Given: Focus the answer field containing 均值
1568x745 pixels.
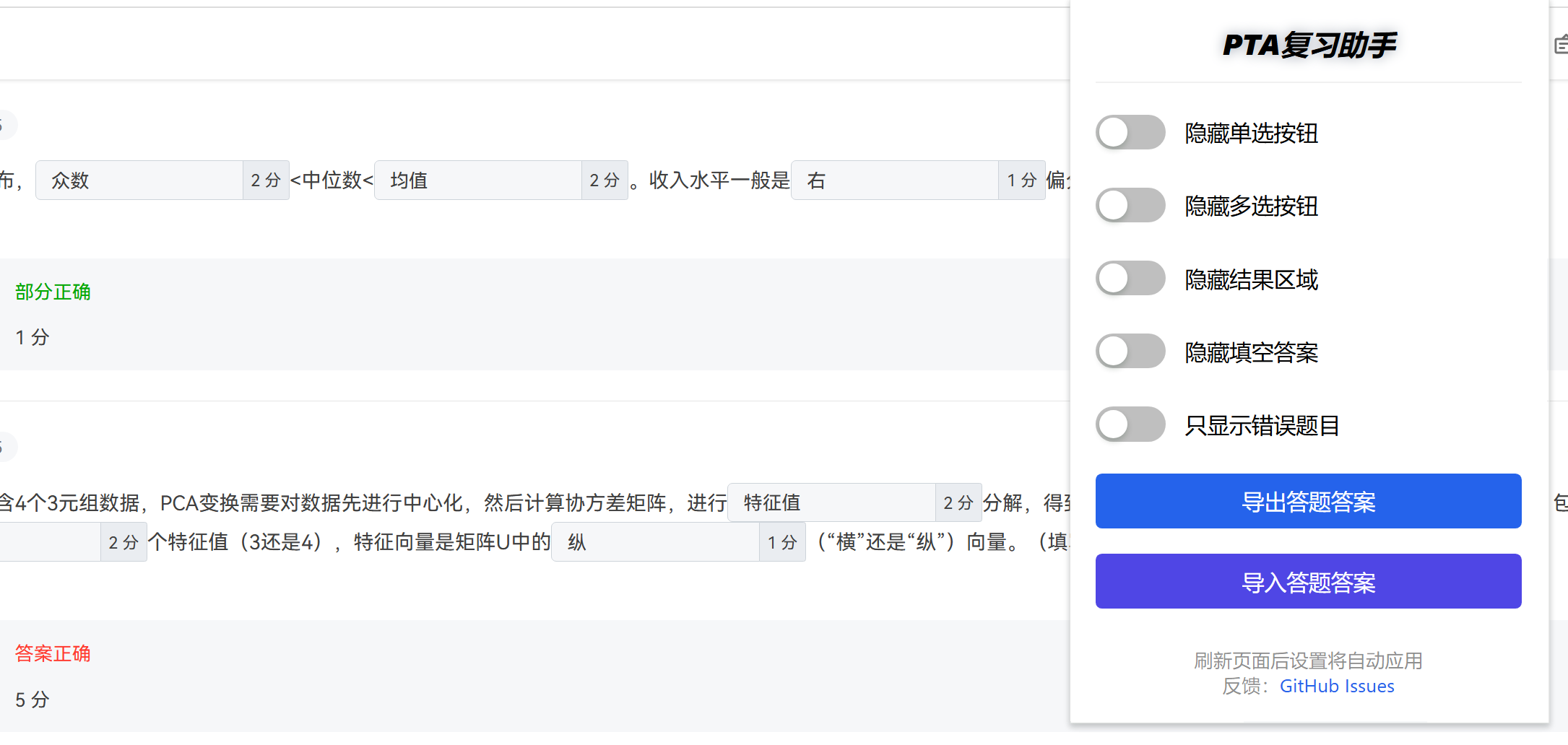Looking at the screenshot, I should point(478,180).
